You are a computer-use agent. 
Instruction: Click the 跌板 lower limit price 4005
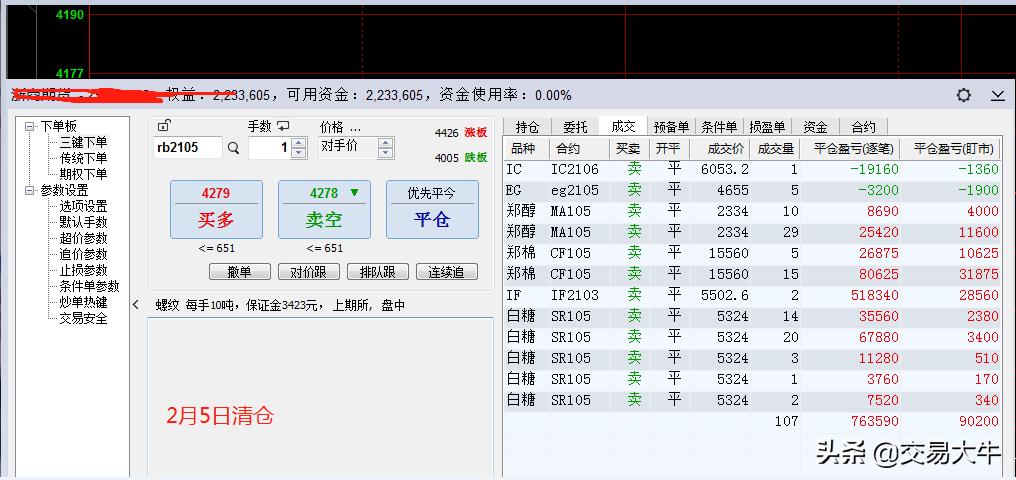461,157
